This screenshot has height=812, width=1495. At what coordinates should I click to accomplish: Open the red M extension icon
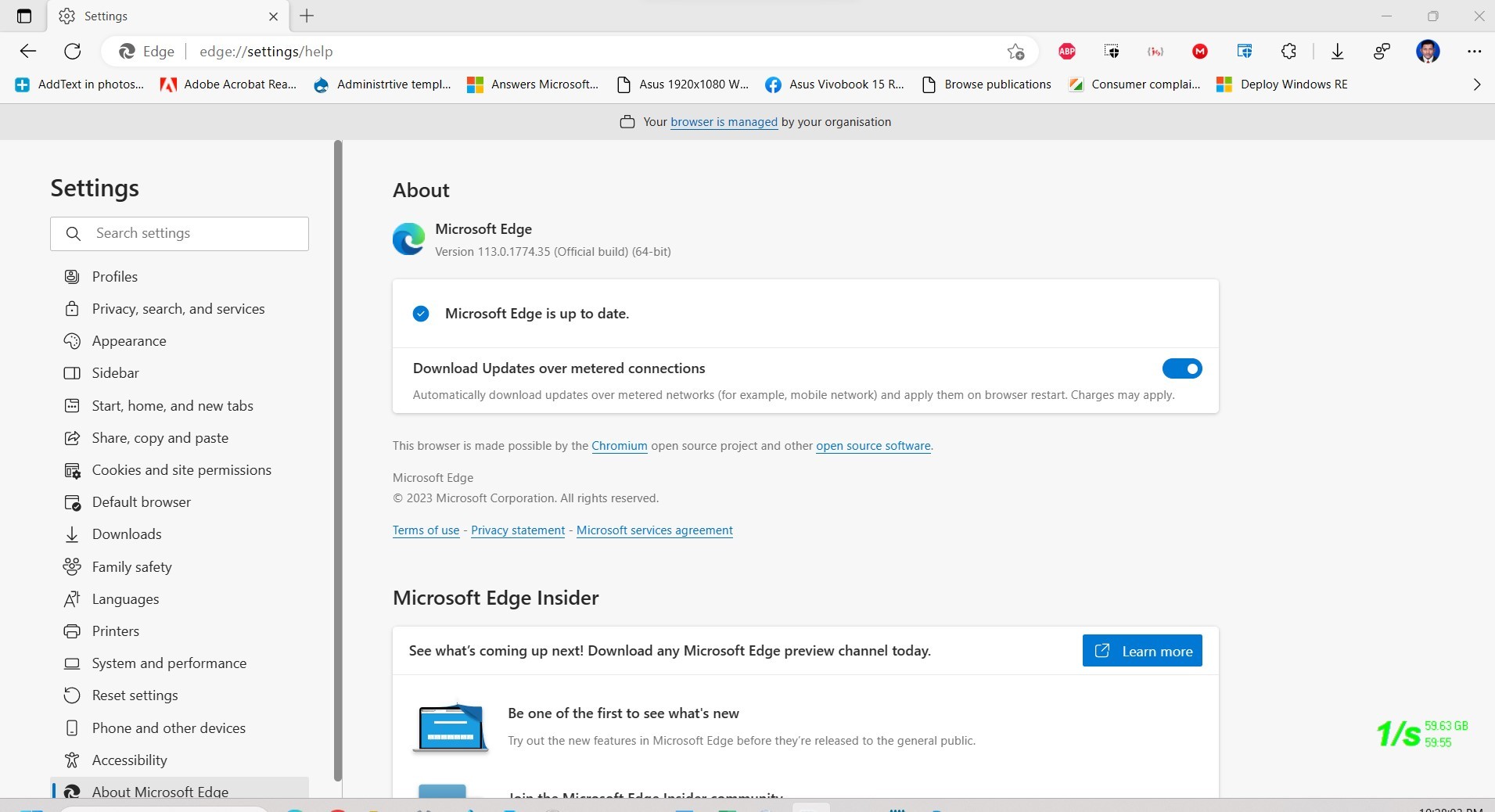pos(1200,52)
